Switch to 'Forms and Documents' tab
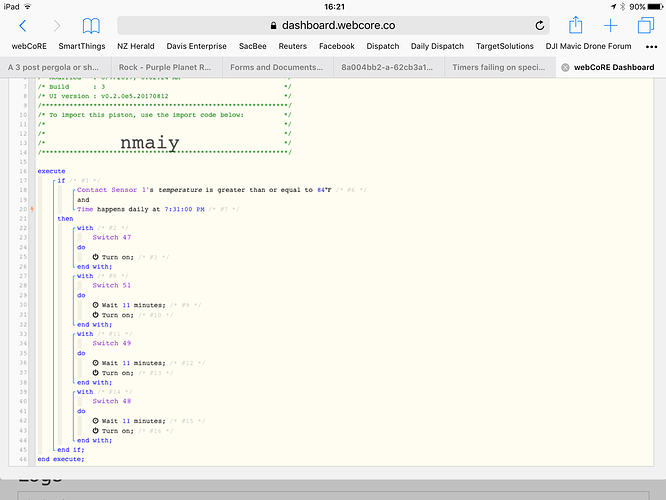 point(278,68)
